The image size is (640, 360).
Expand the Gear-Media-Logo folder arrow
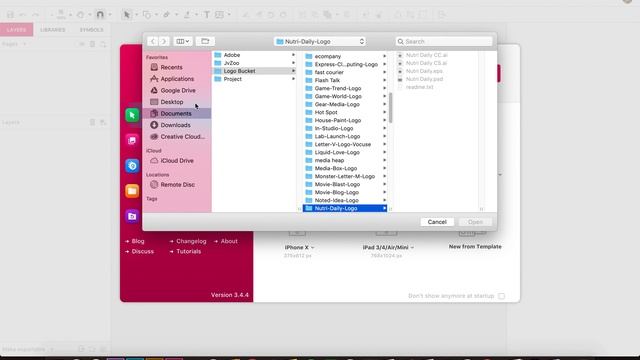pos(384,104)
